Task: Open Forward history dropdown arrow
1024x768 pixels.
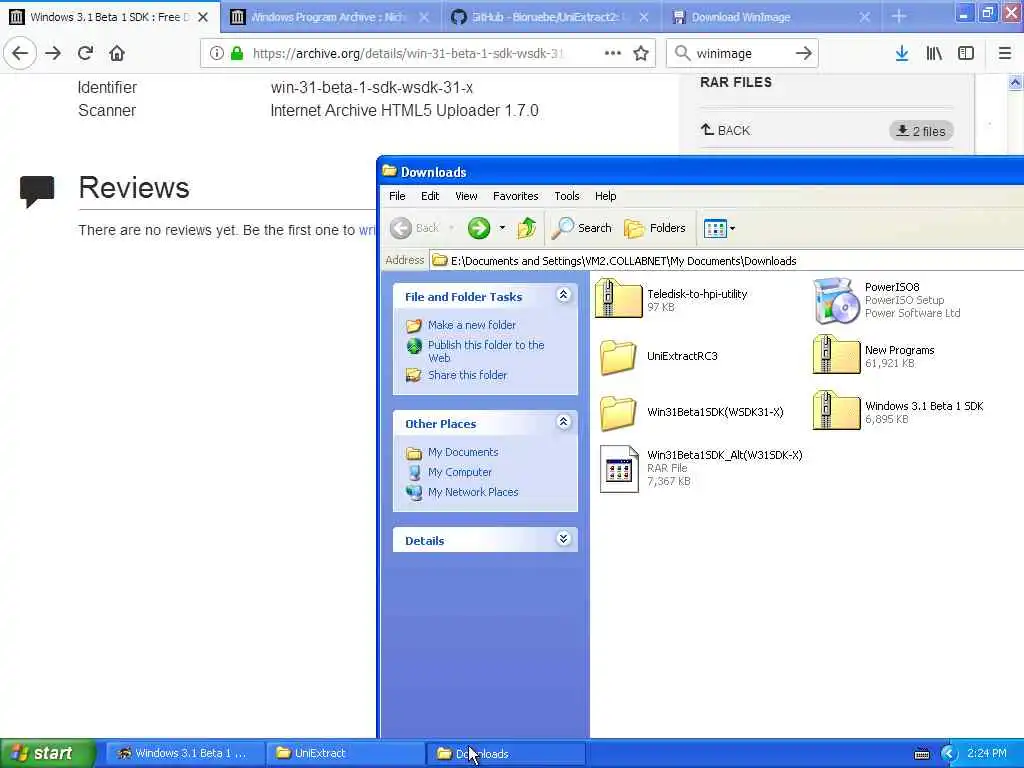Action: coord(502,228)
